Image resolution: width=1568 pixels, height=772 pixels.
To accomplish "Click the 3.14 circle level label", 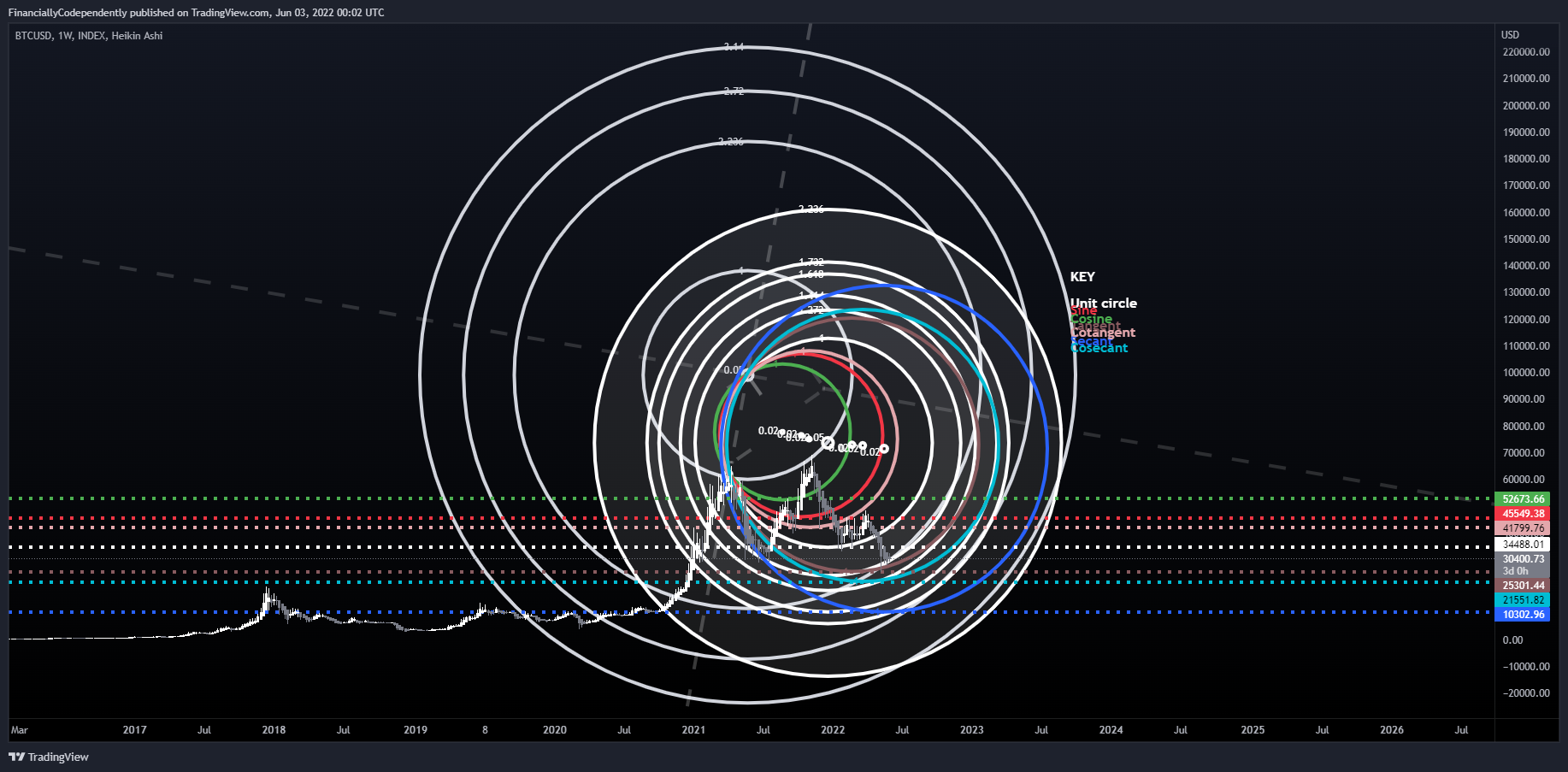I will coord(734,47).
